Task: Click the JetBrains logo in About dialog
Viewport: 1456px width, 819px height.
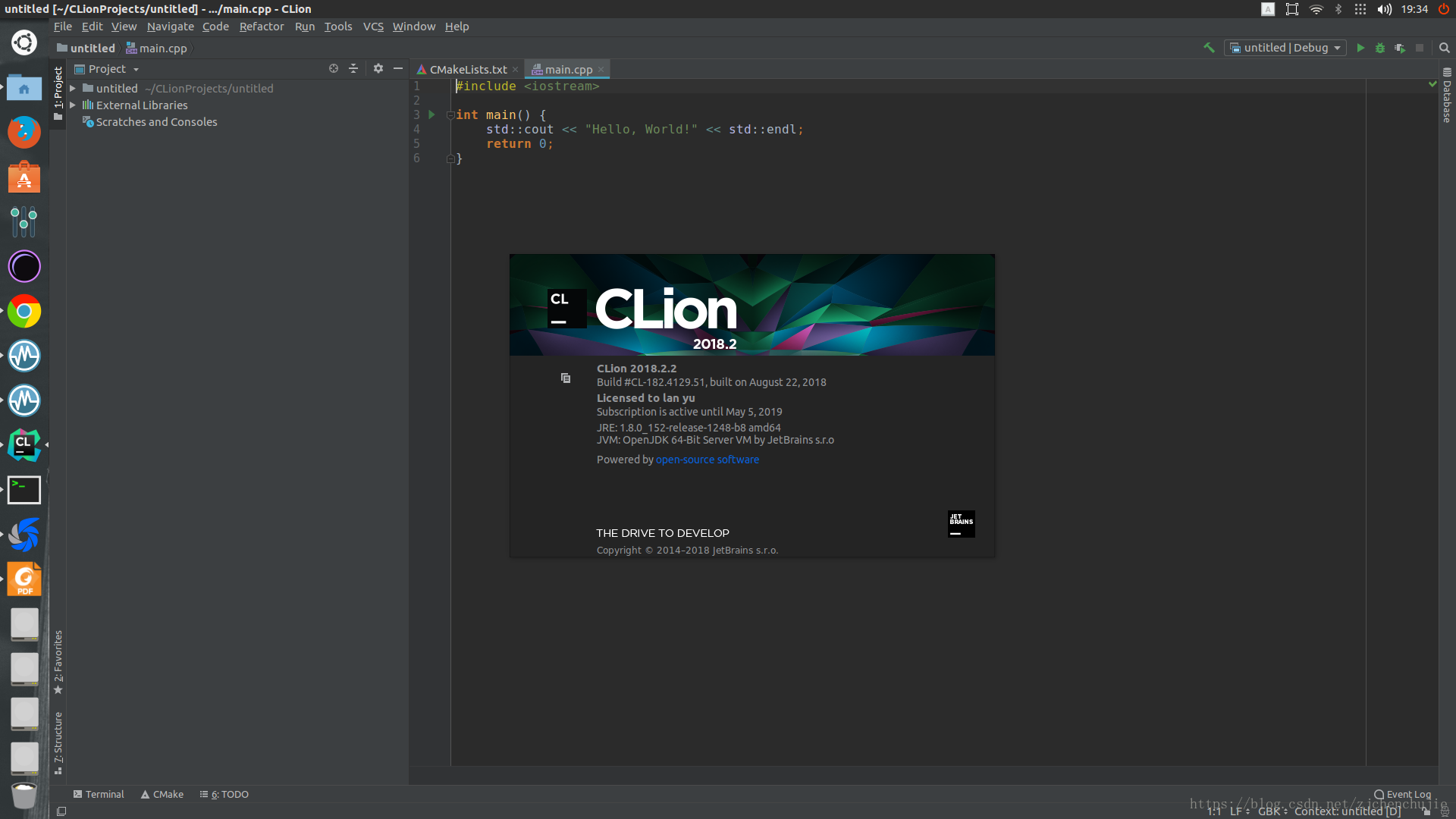Action: point(961,523)
